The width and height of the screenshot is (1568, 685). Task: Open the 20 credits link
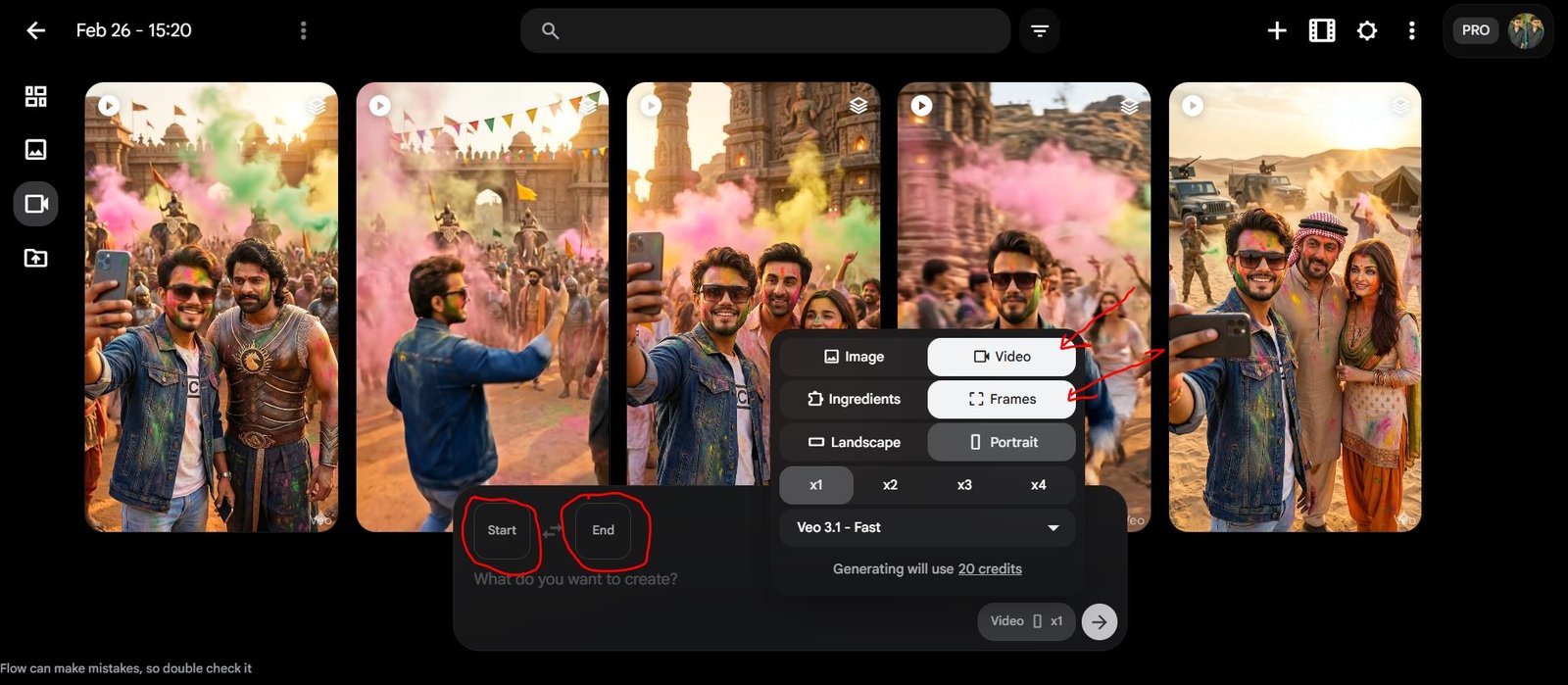(x=989, y=568)
